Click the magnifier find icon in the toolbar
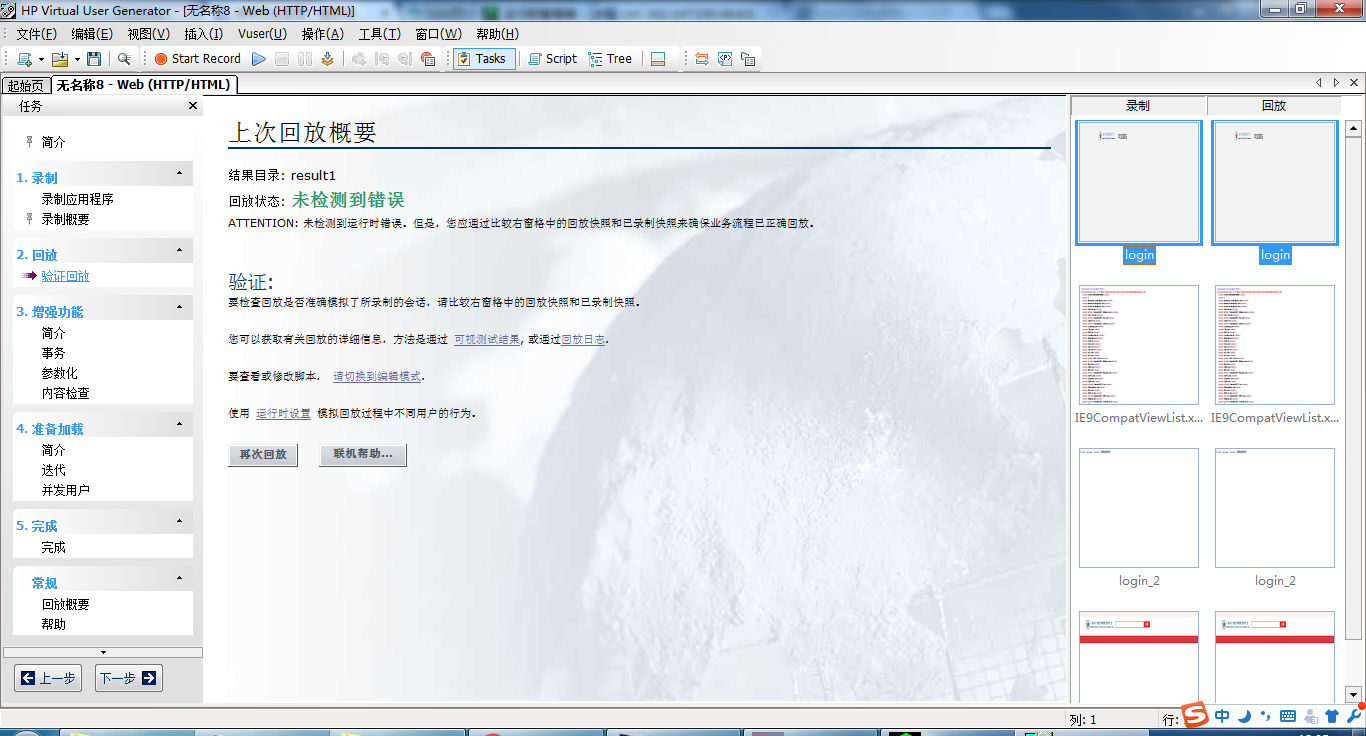The image size is (1366, 736). (x=124, y=59)
